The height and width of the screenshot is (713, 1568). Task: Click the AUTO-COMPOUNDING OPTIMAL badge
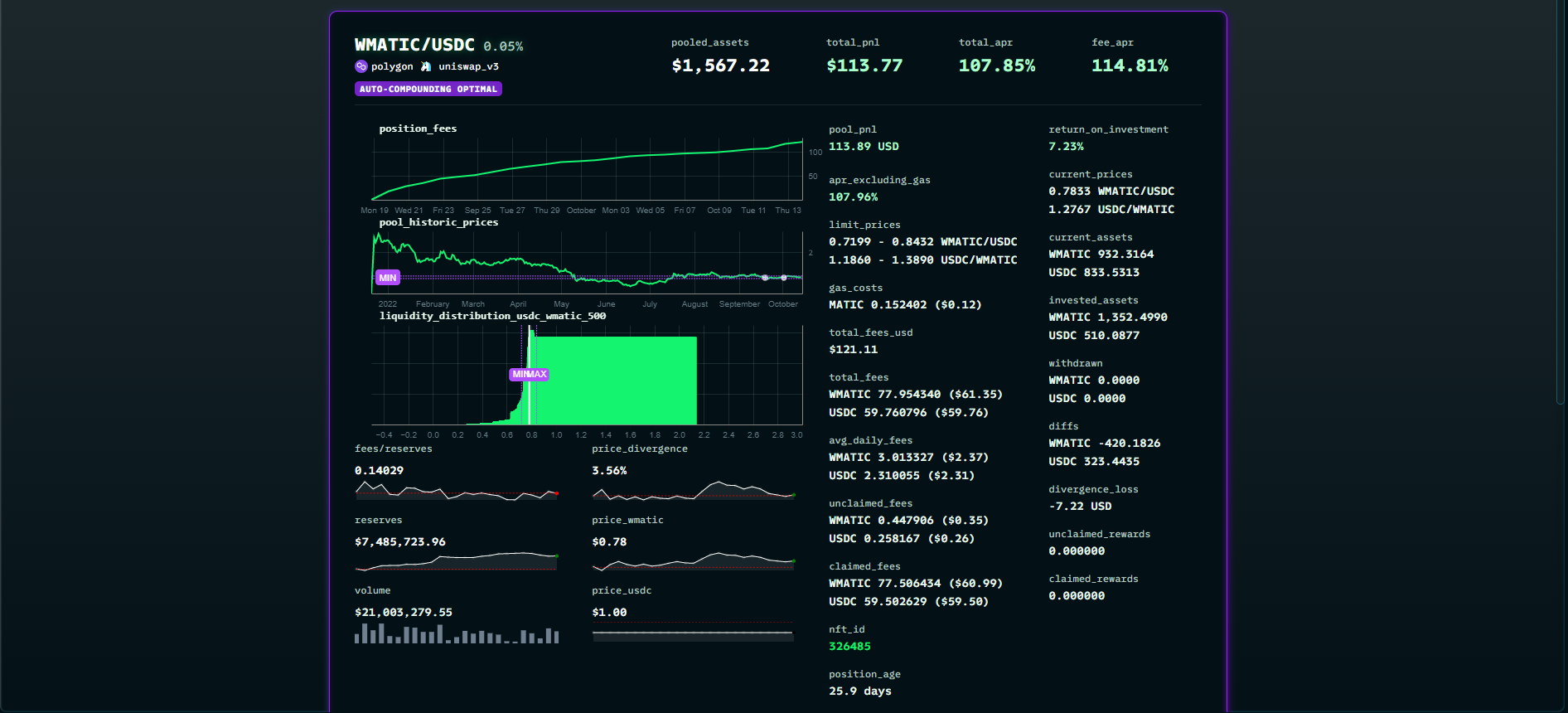(x=428, y=89)
